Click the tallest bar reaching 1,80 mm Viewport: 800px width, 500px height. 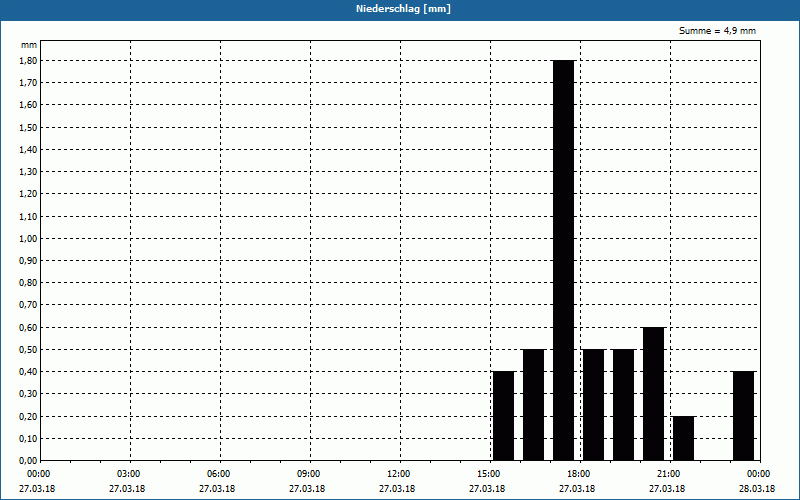tap(563, 260)
